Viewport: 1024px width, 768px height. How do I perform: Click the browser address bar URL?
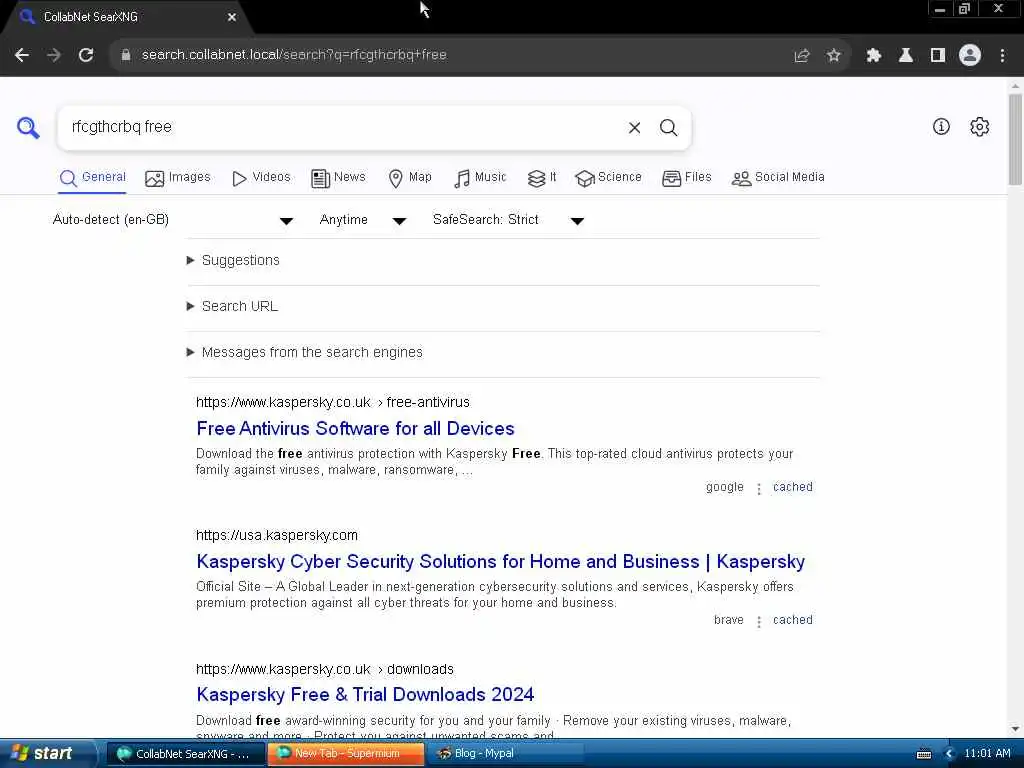click(x=294, y=55)
